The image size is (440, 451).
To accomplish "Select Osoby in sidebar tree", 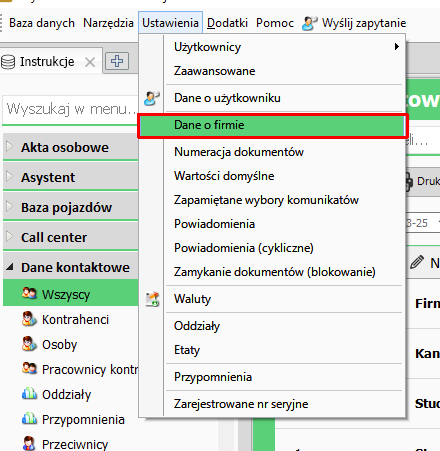I will point(60,345).
